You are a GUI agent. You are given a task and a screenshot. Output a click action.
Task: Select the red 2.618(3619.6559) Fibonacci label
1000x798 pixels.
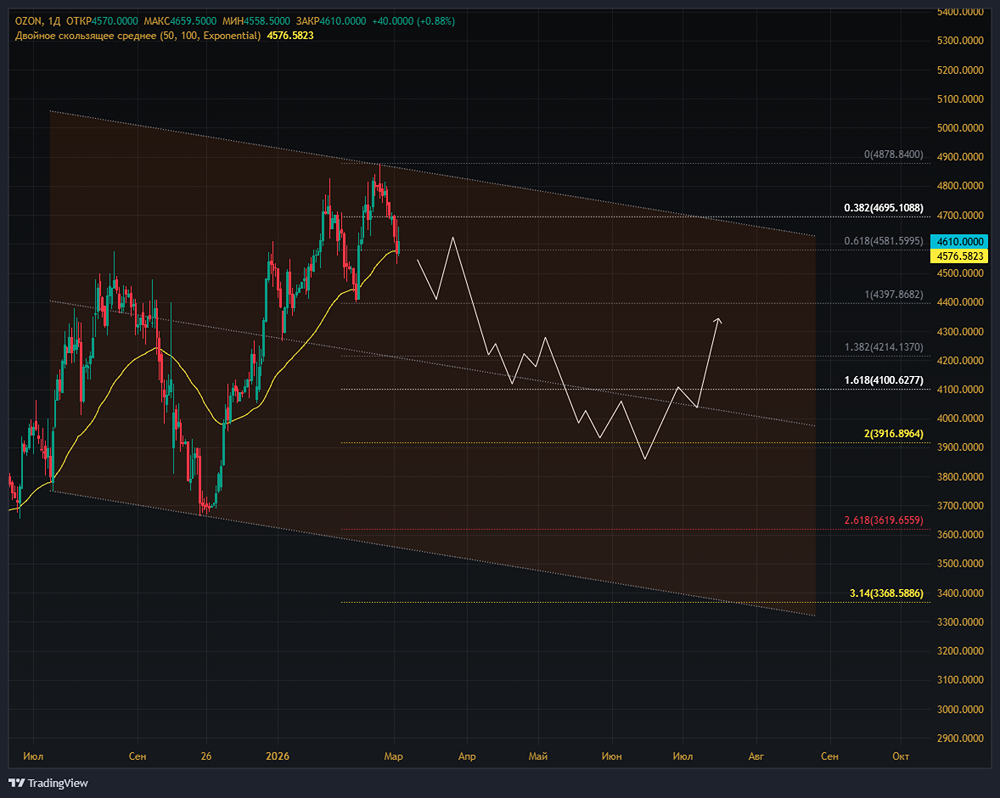883,521
